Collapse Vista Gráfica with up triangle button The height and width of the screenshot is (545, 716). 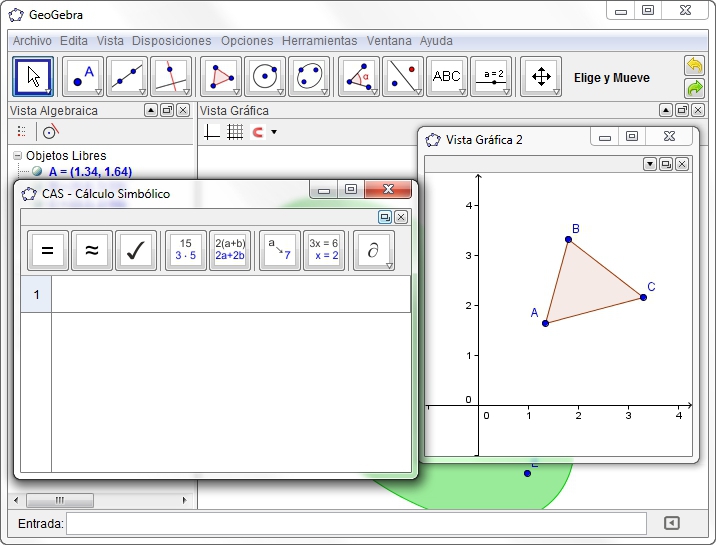[x=666, y=110]
